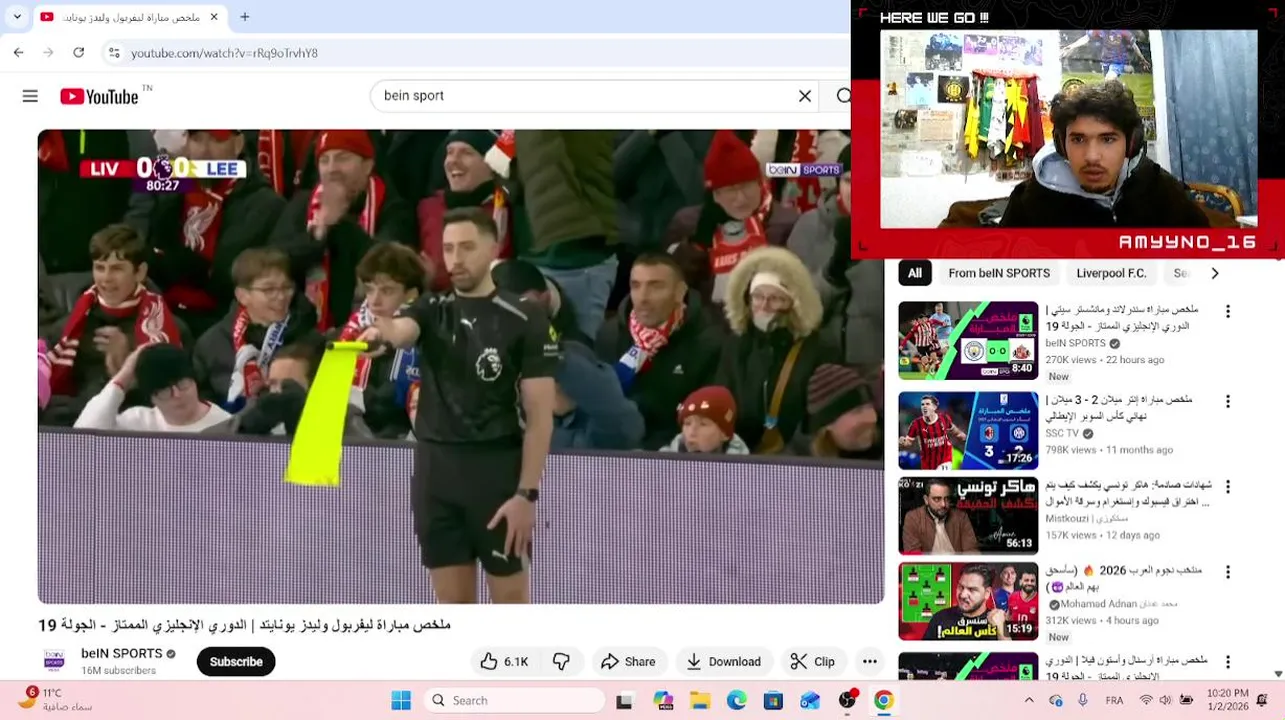Open the 56:13 Tunisian hacker video thumbnail
1285x720 pixels.
pos(968,515)
